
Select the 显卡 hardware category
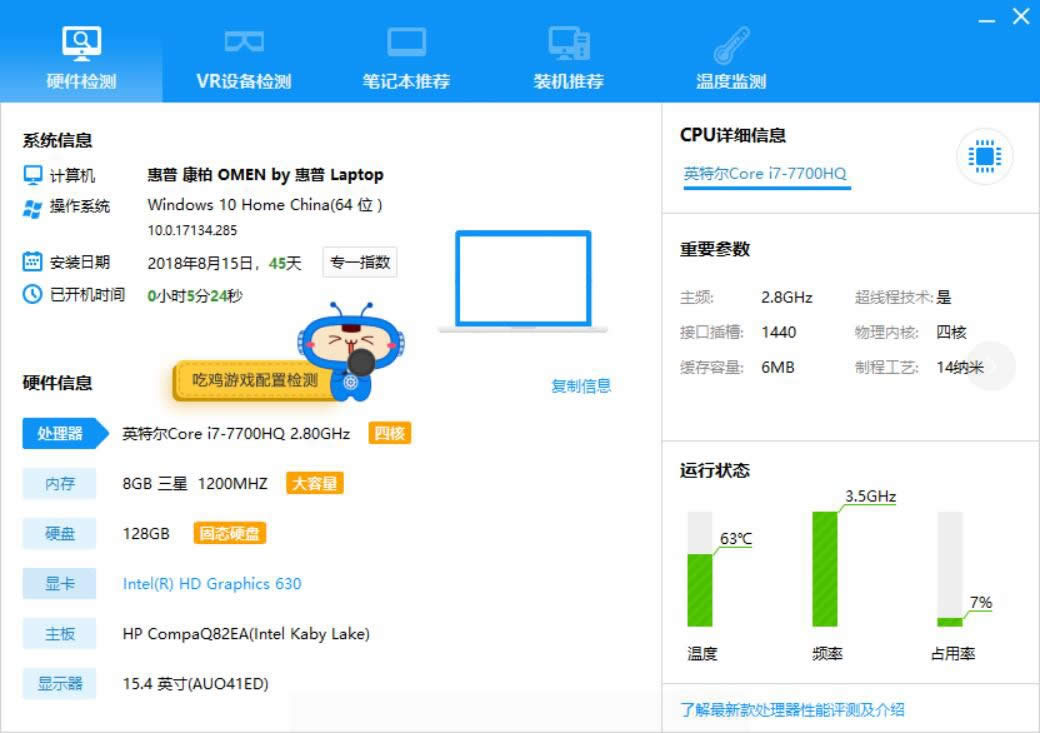click(x=59, y=584)
